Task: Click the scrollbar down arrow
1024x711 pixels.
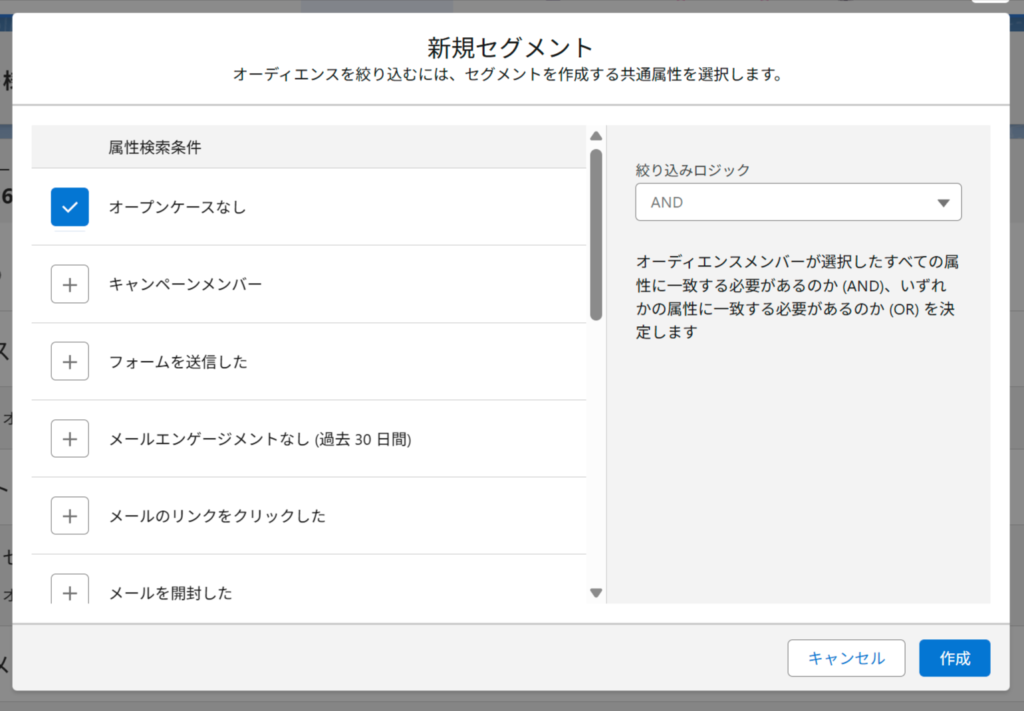Action: click(x=596, y=593)
